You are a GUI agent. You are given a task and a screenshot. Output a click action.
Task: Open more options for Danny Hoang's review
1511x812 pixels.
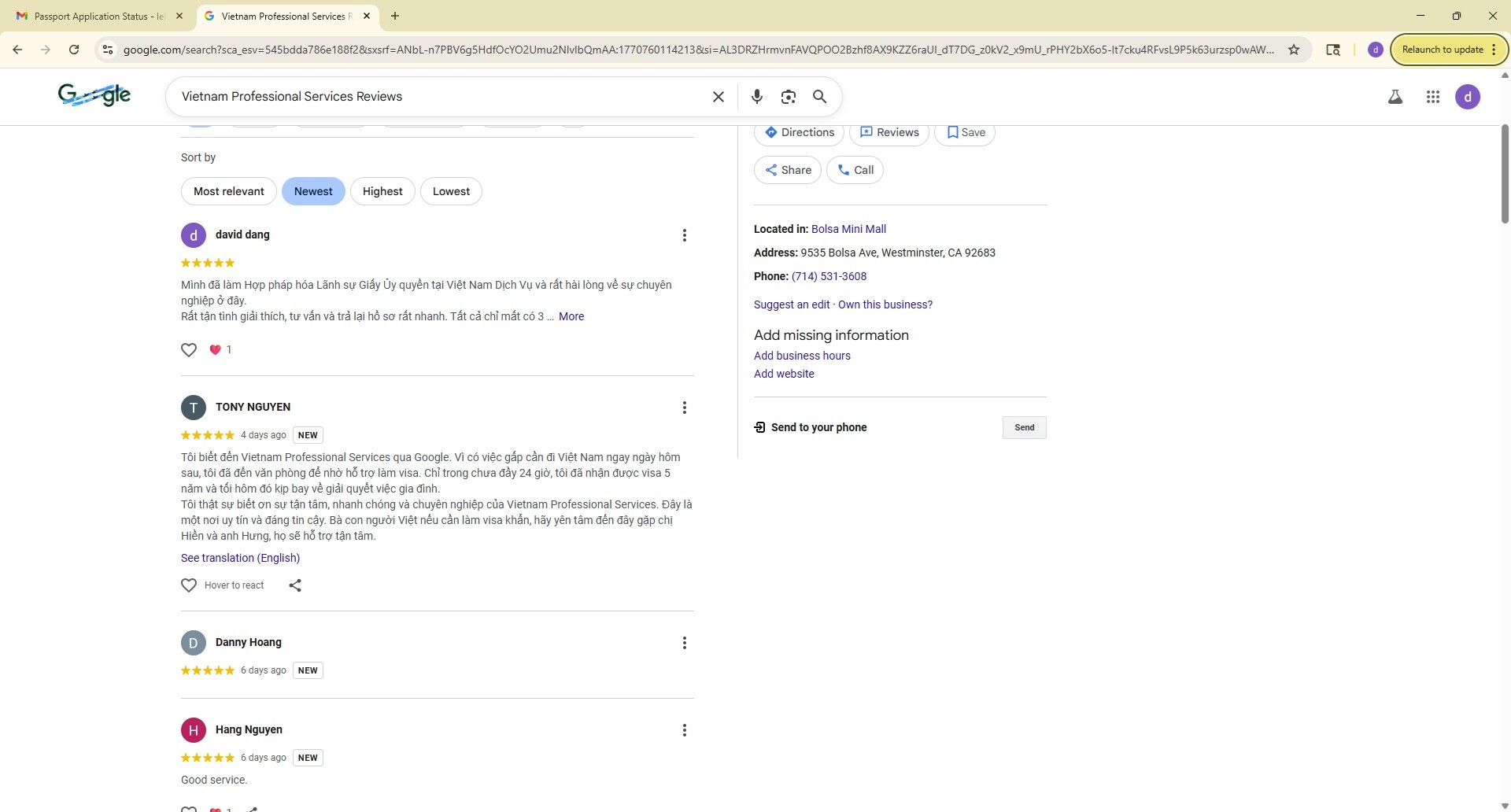pos(684,643)
